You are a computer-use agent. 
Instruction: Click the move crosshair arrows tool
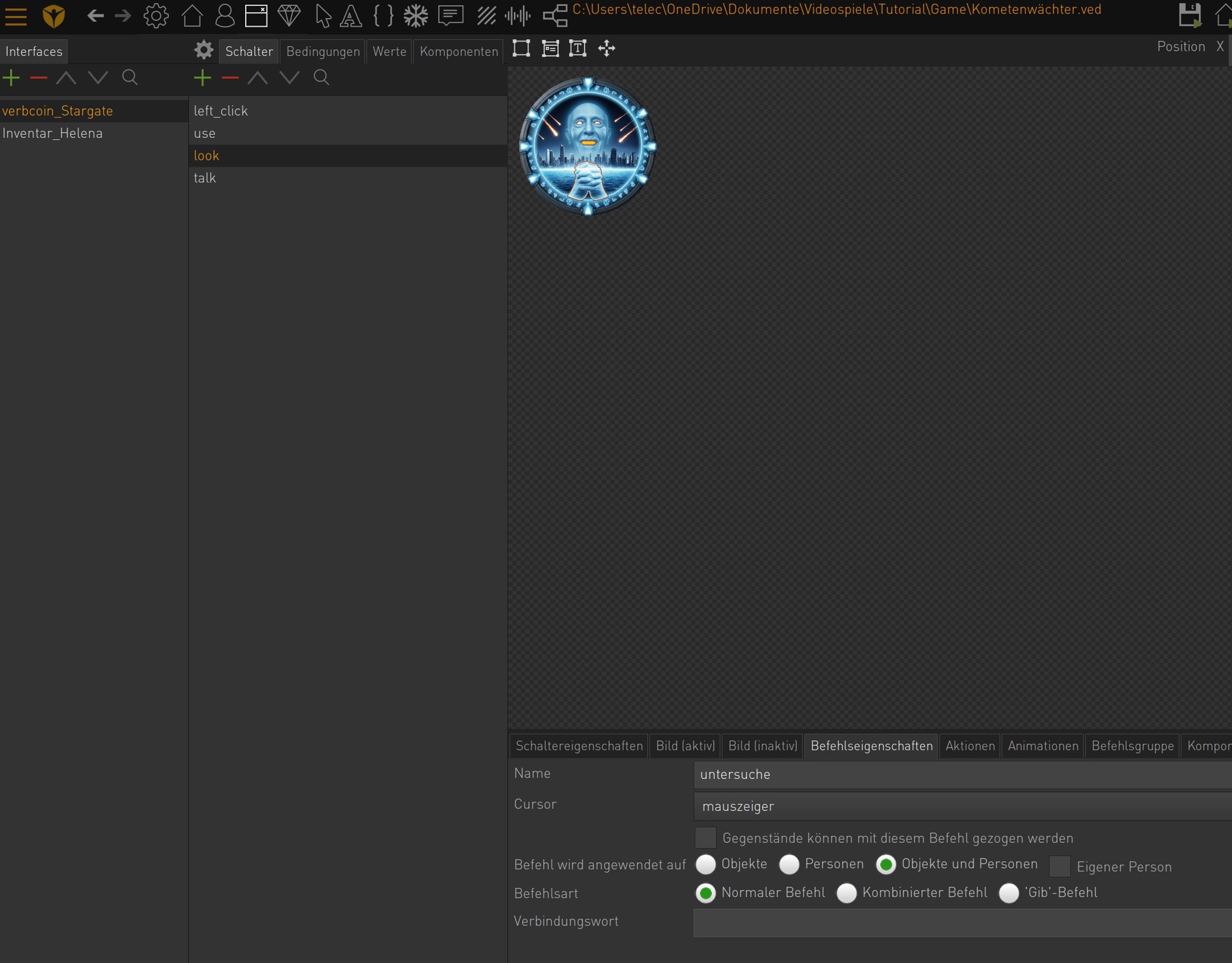point(606,48)
